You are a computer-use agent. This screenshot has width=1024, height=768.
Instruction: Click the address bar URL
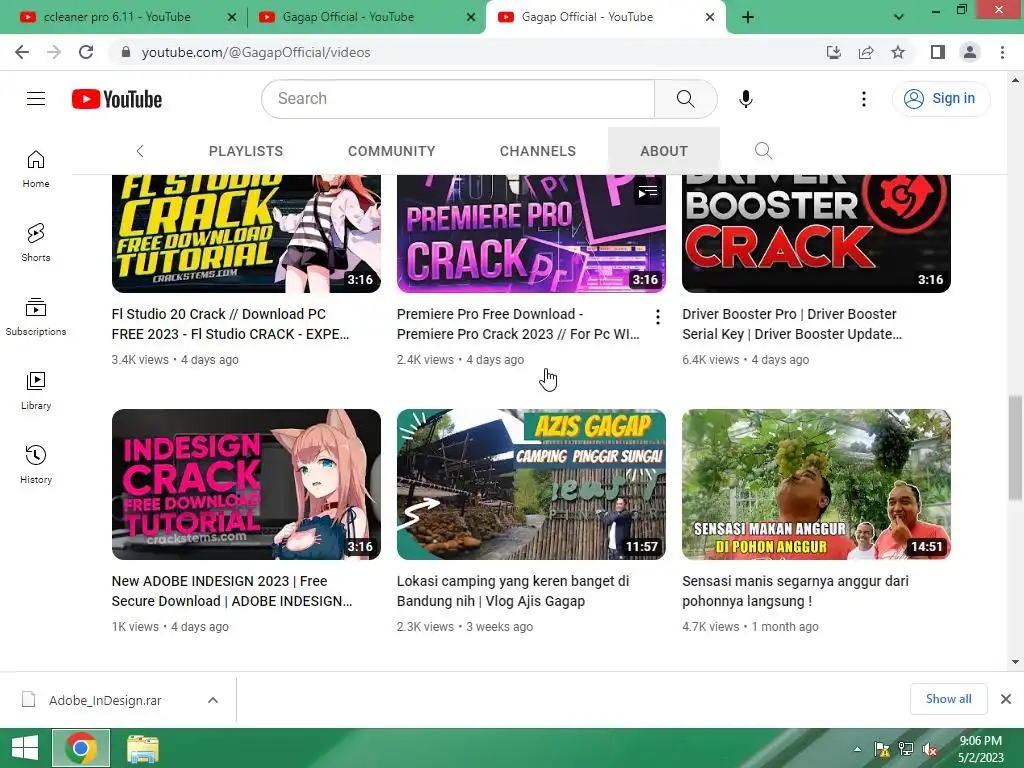click(256, 52)
